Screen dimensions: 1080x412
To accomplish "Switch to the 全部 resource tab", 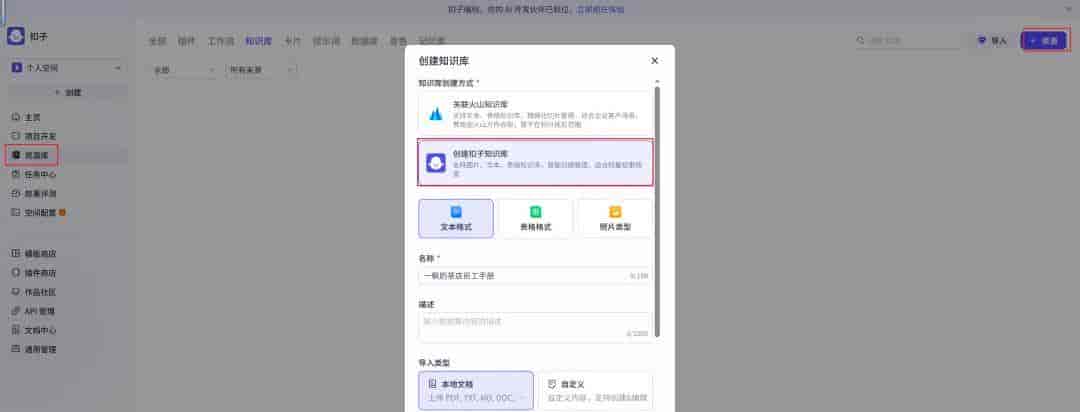I will click(158, 41).
